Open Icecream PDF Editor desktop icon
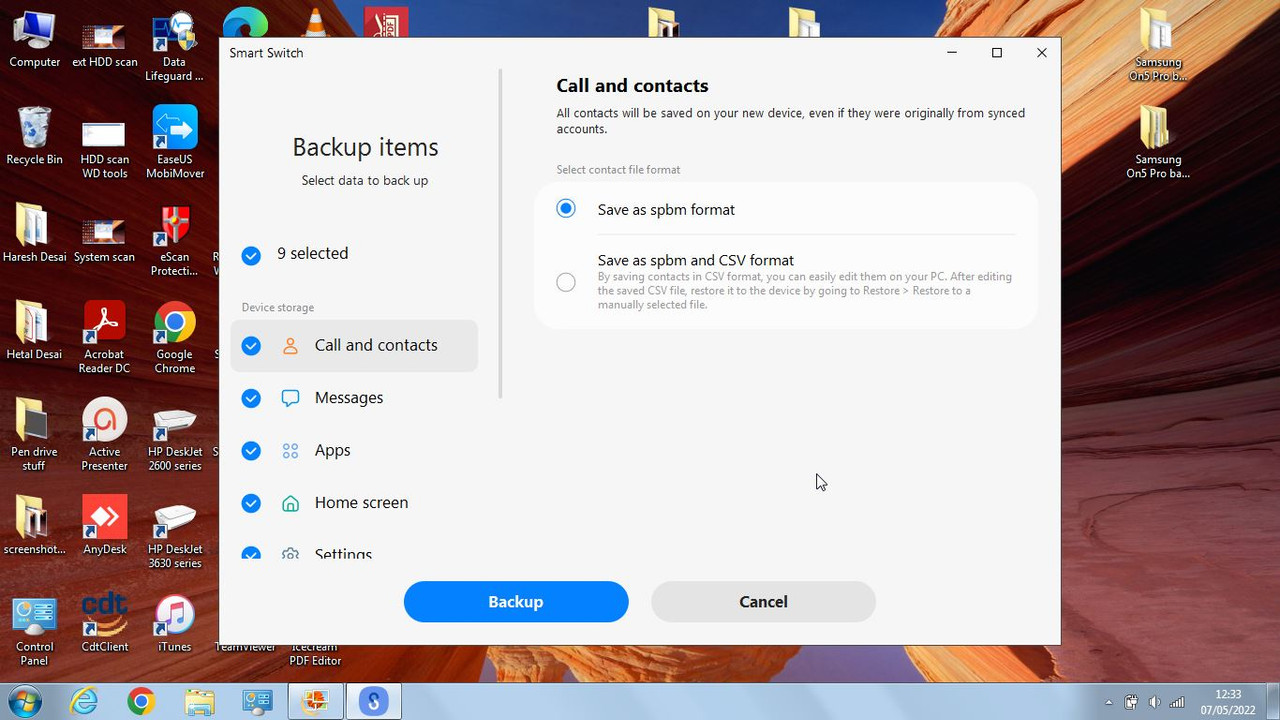The width and height of the screenshot is (1280, 720). tap(315, 655)
